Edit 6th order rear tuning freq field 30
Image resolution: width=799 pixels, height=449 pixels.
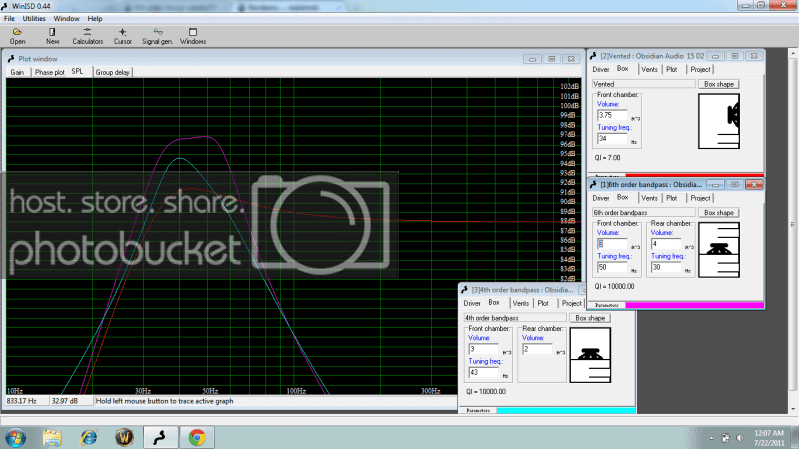[665, 267]
